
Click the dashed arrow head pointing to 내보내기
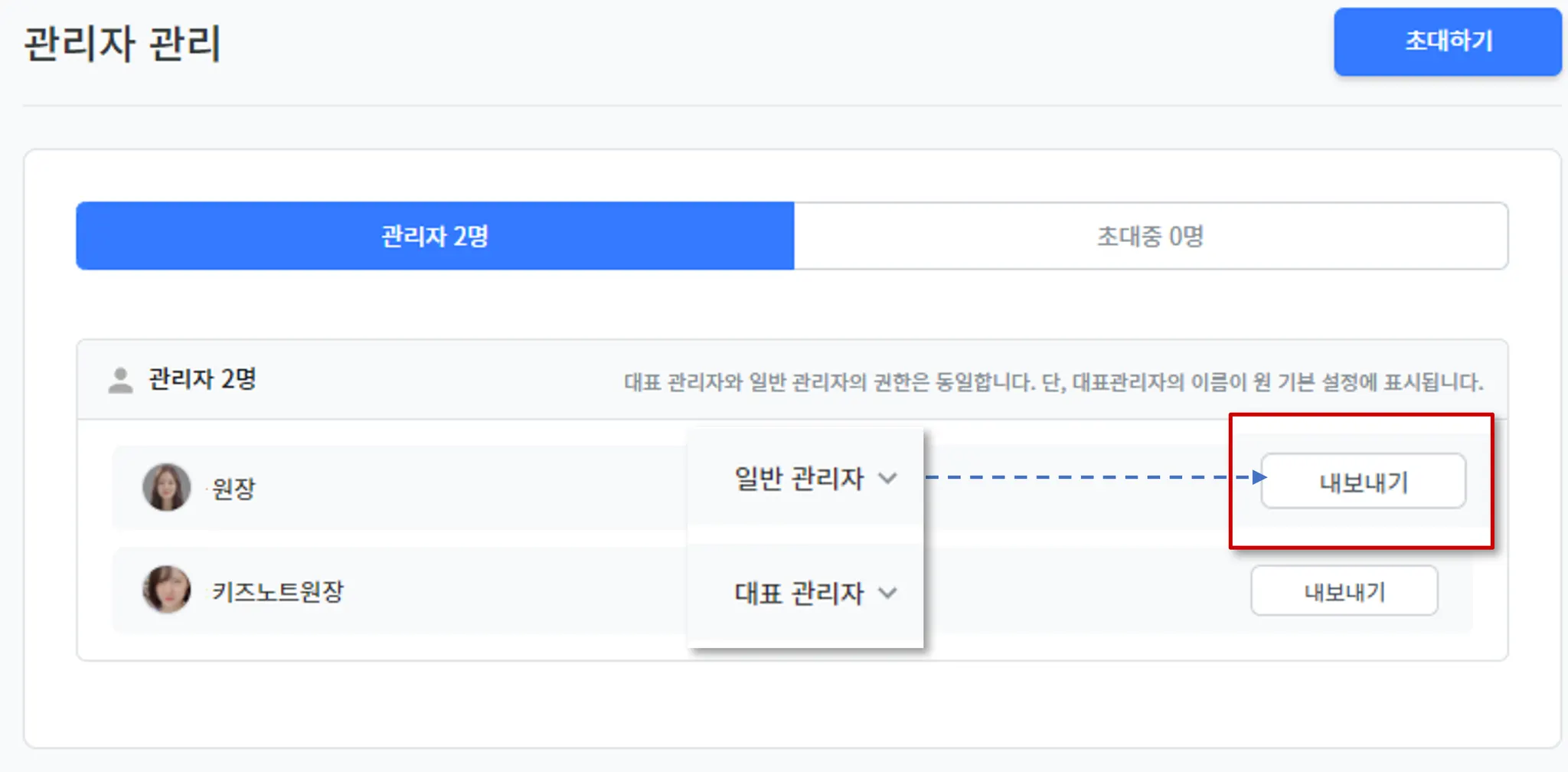pyautogui.click(x=1259, y=477)
